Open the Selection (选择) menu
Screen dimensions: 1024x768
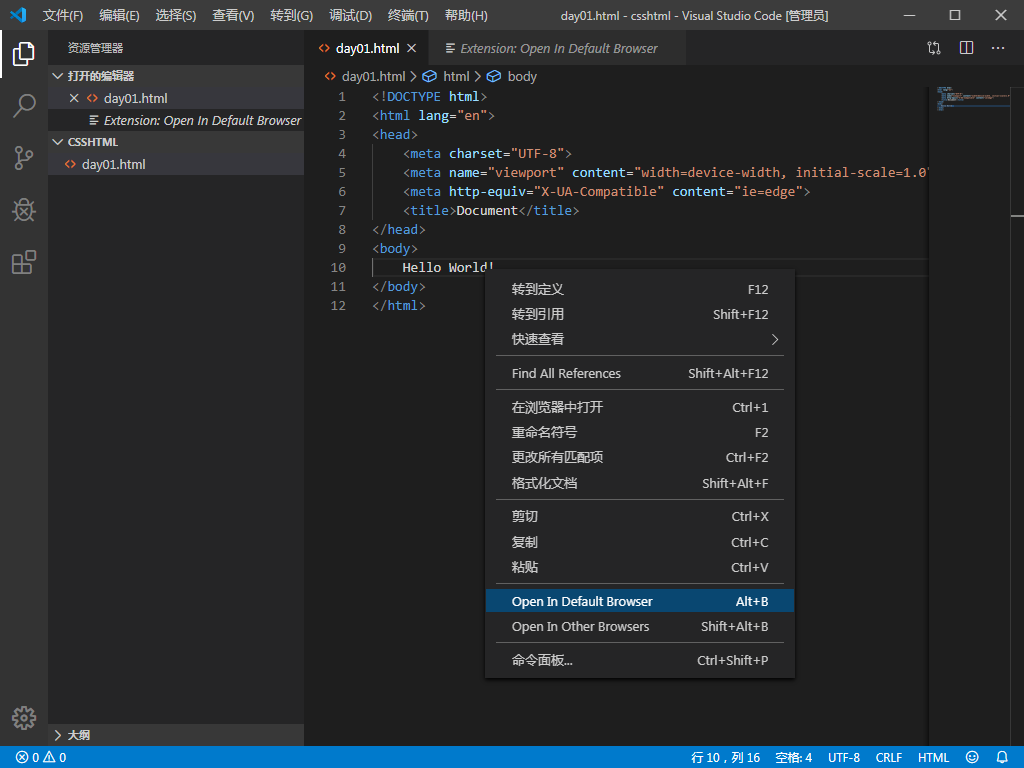tap(176, 15)
